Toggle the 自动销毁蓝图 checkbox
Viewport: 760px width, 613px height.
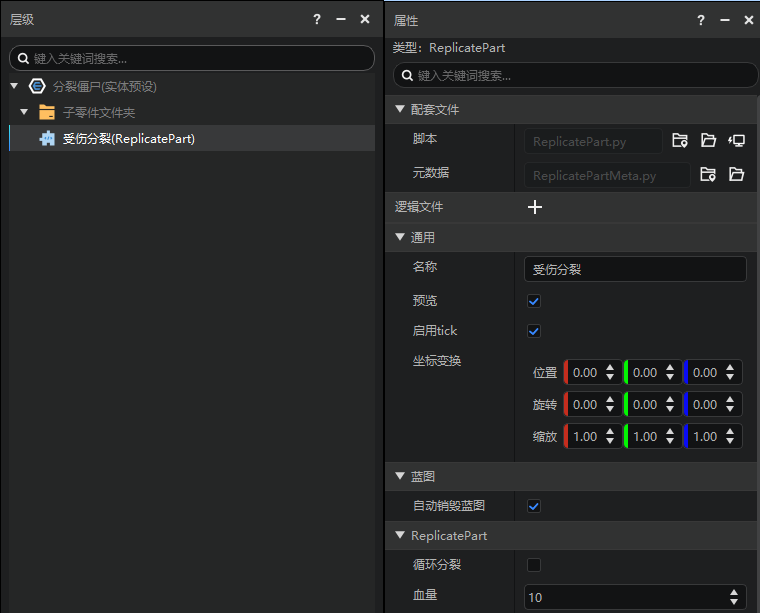[534, 506]
